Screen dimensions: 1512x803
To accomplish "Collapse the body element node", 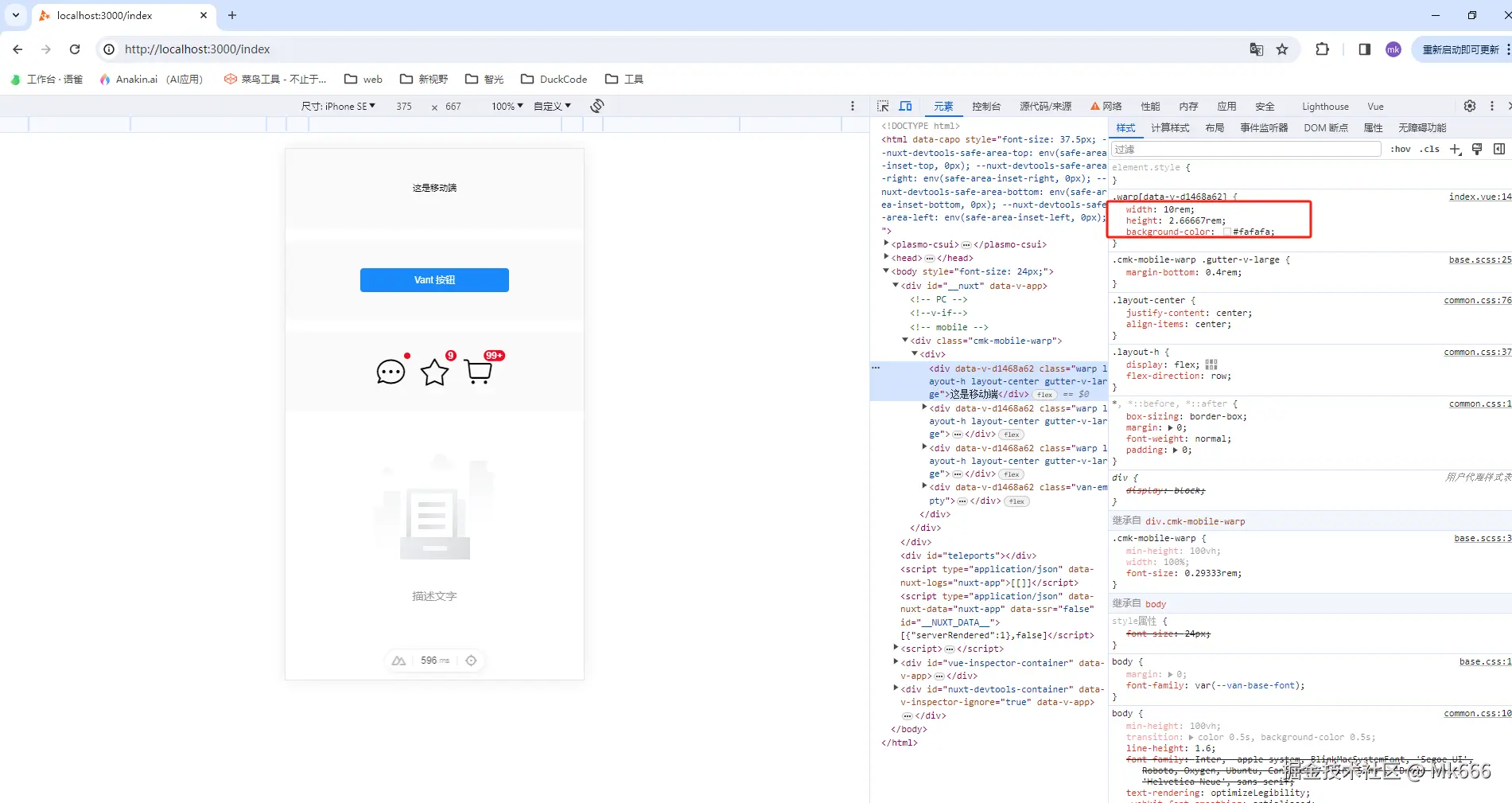I will (x=886, y=271).
